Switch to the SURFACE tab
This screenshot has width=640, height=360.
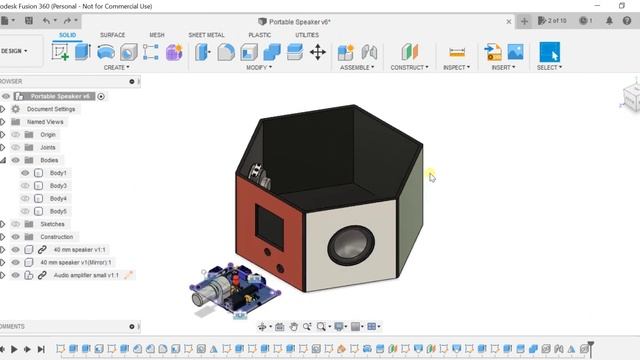tap(113, 35)
